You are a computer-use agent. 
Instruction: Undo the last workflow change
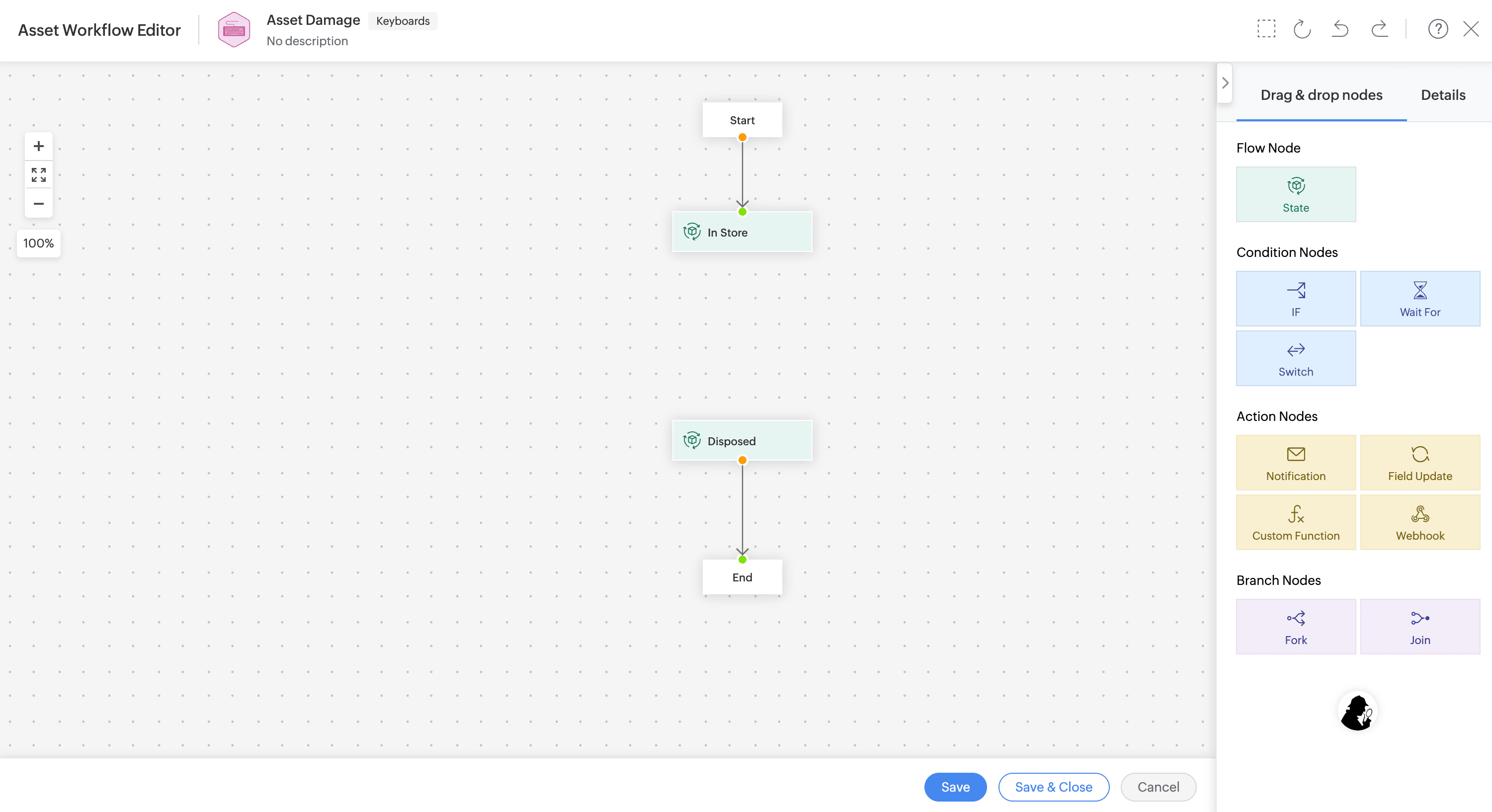coord(1340,29)
